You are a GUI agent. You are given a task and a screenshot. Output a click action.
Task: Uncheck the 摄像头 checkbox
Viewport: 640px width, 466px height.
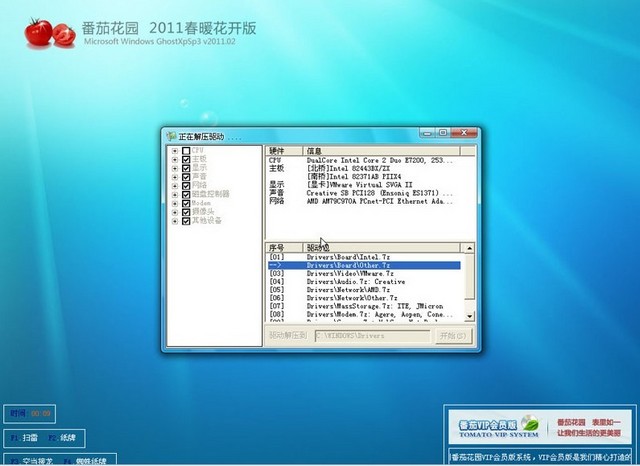click(x=186, y=212)
